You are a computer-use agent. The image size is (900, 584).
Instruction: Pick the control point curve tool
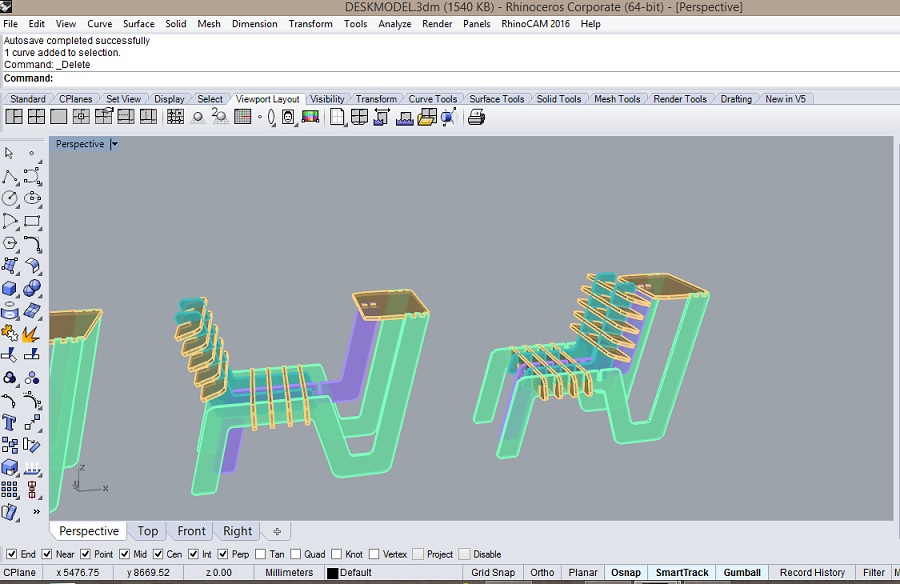click(32, 176)
